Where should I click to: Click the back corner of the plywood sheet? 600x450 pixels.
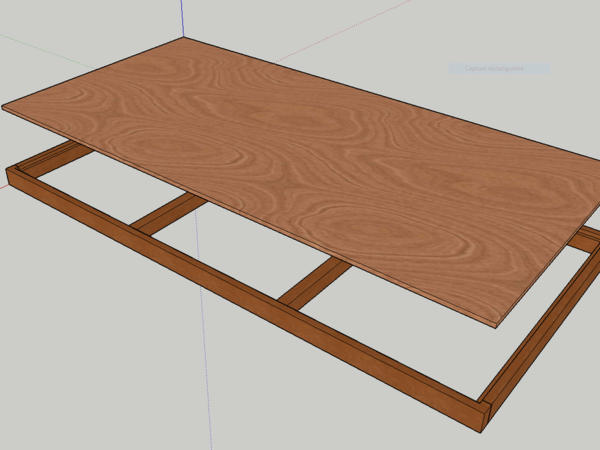185,40
